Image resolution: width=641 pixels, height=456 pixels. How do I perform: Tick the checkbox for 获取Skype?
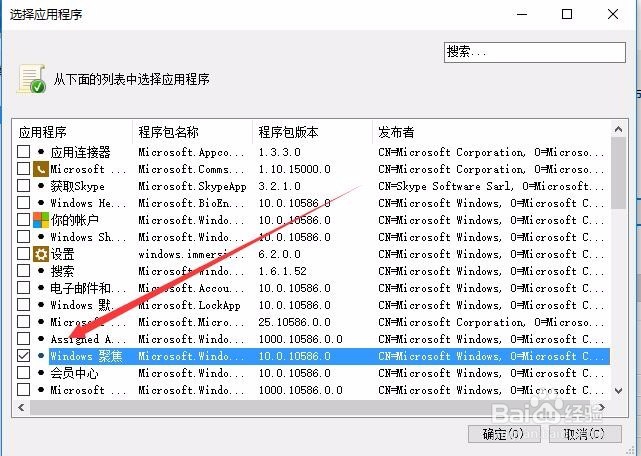[x=24, y=186]
